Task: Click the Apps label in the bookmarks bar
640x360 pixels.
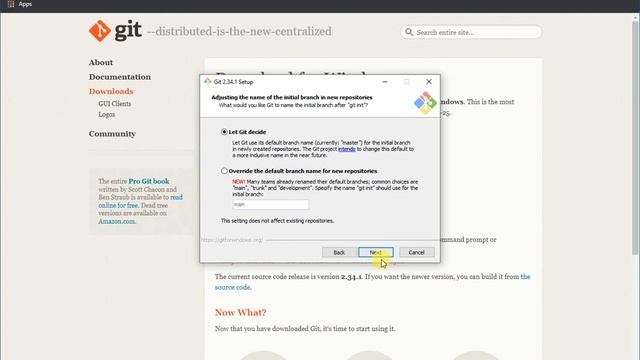Action: [x=25, y=4]
